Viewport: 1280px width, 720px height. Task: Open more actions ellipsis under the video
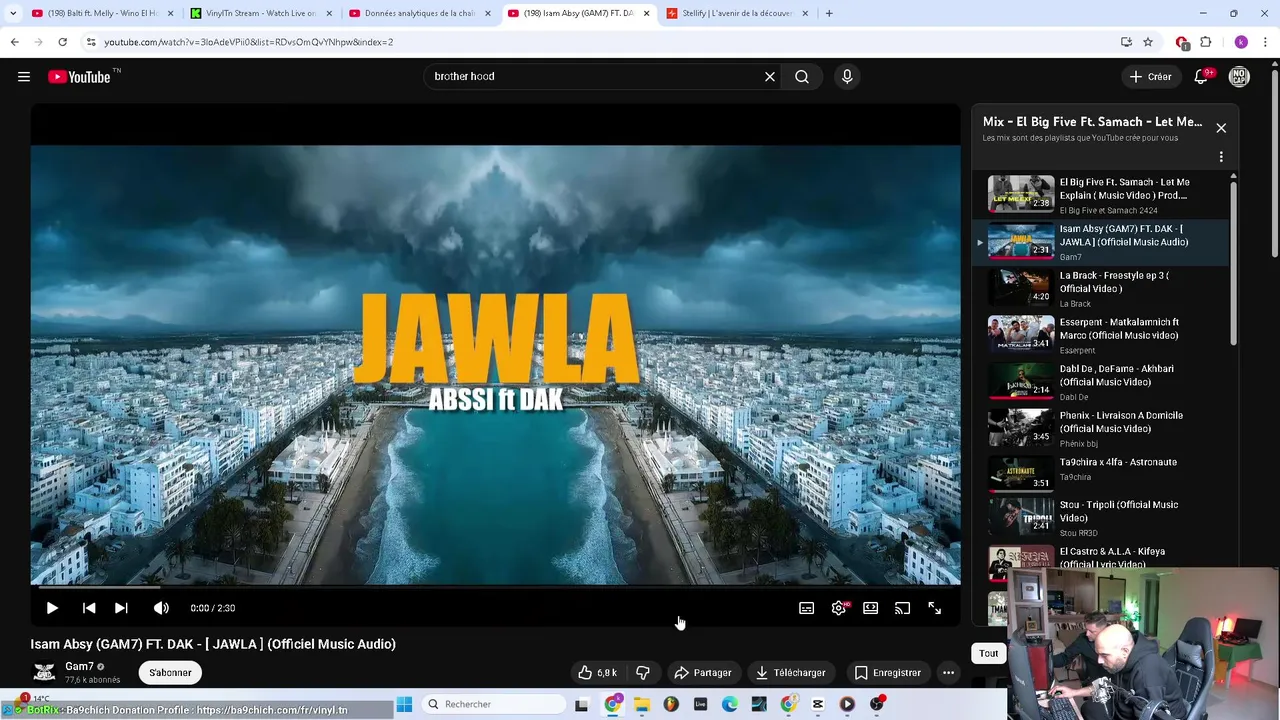coord(948,673)
